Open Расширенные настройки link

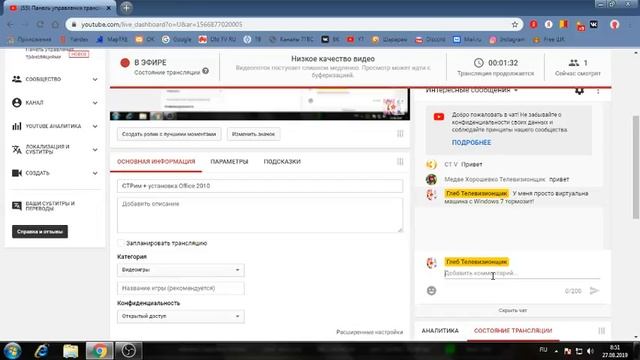[x=369, y=332]
